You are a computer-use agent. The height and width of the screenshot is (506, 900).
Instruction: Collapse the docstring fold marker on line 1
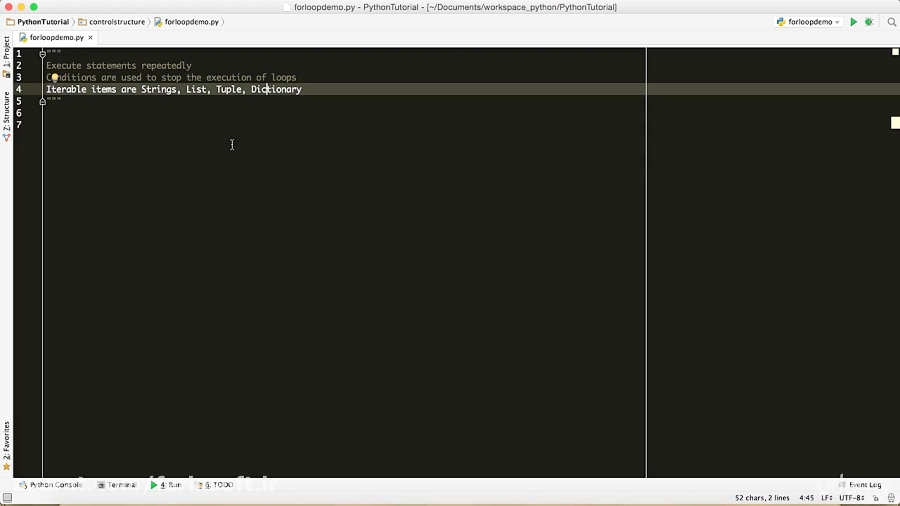click(43, 54)
